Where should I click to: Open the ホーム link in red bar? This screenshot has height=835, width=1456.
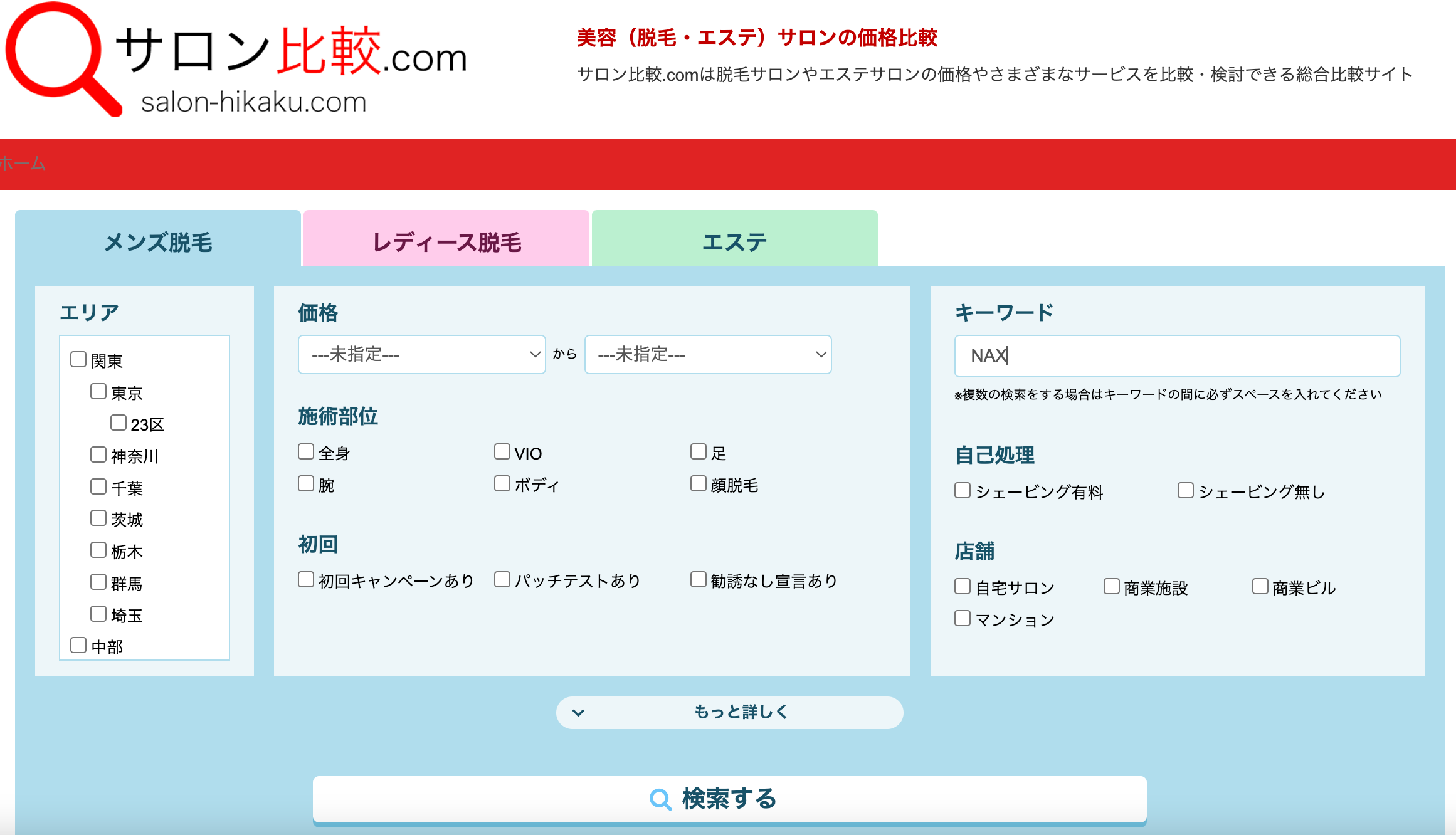(23, 164)
